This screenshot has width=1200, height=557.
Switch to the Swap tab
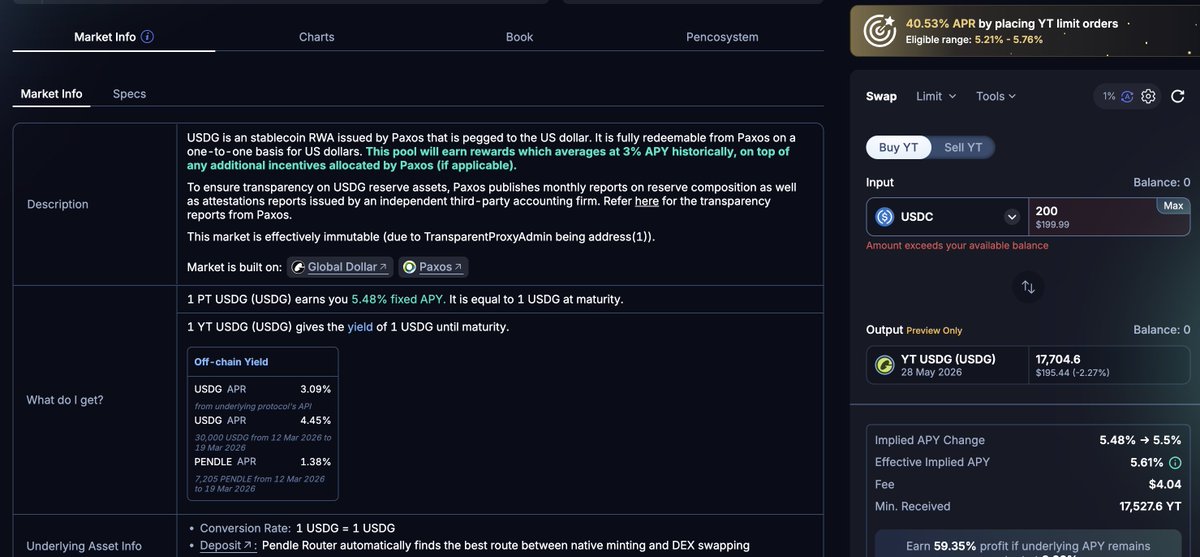coord(881,96)
